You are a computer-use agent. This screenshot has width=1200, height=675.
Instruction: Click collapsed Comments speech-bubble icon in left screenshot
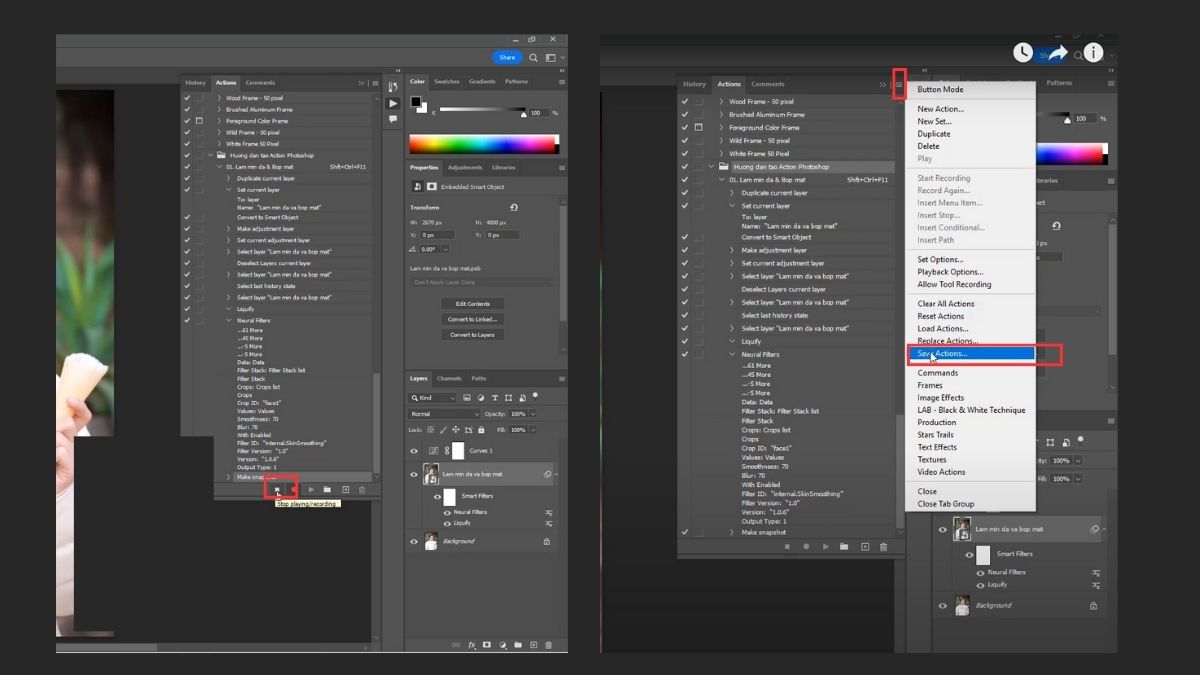pos(393,119)
